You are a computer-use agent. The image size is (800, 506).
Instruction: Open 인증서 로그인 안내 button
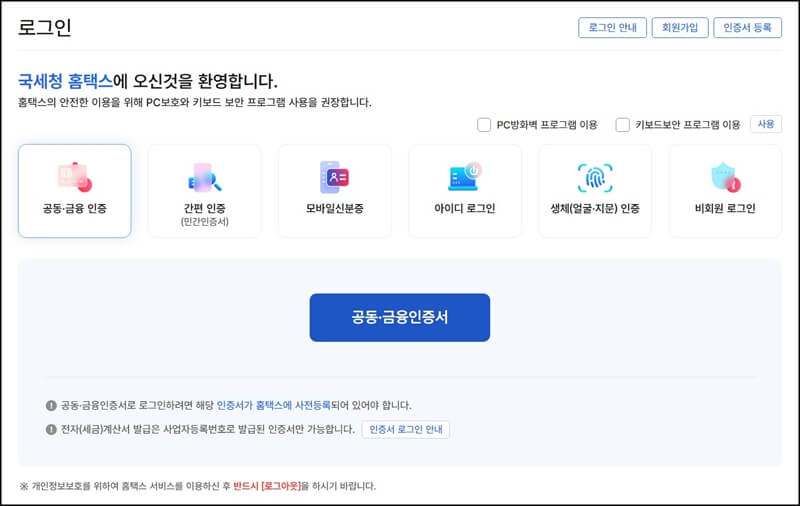point(406,429)
